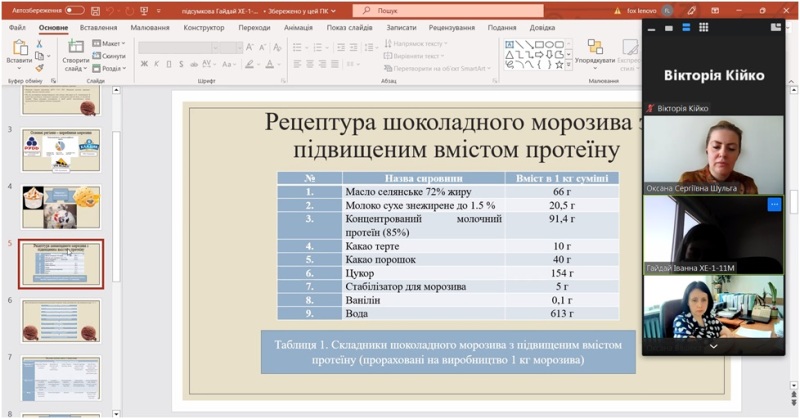Click the Align text left icon

(297, 64)
